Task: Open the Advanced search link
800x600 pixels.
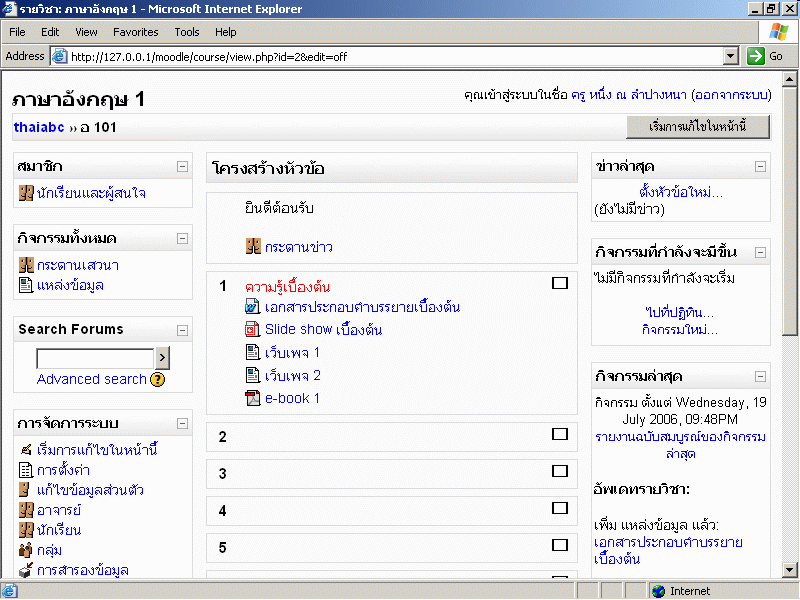Action: [x=91, y=380]
